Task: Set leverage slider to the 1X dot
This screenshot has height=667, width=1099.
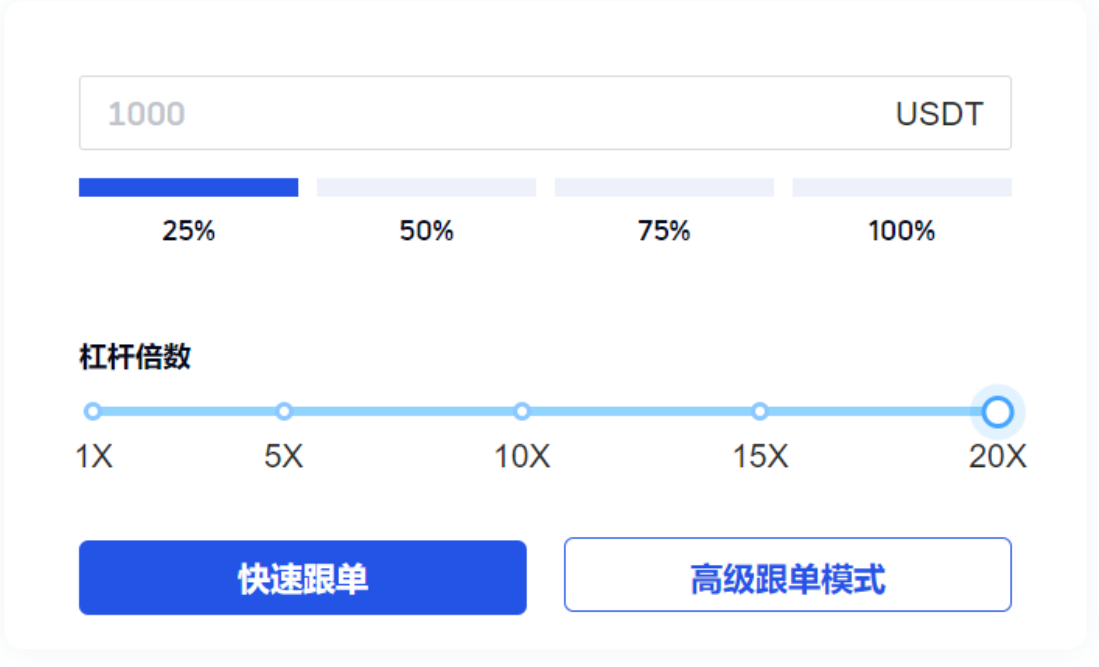Action: pyautogui.click(x=93, y=411)
